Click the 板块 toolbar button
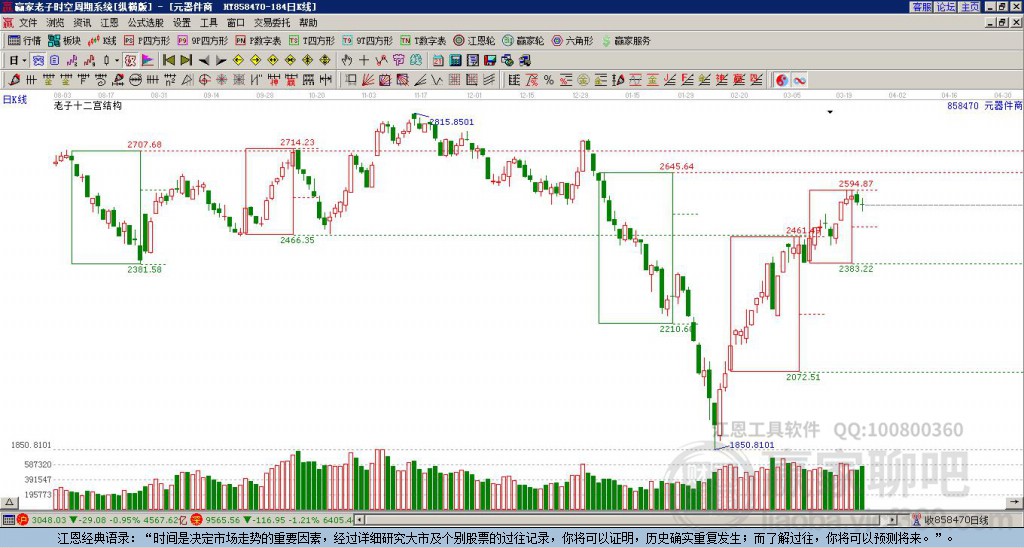The width and height of the screenshot is (1024, 548). (x=64, y=40)
